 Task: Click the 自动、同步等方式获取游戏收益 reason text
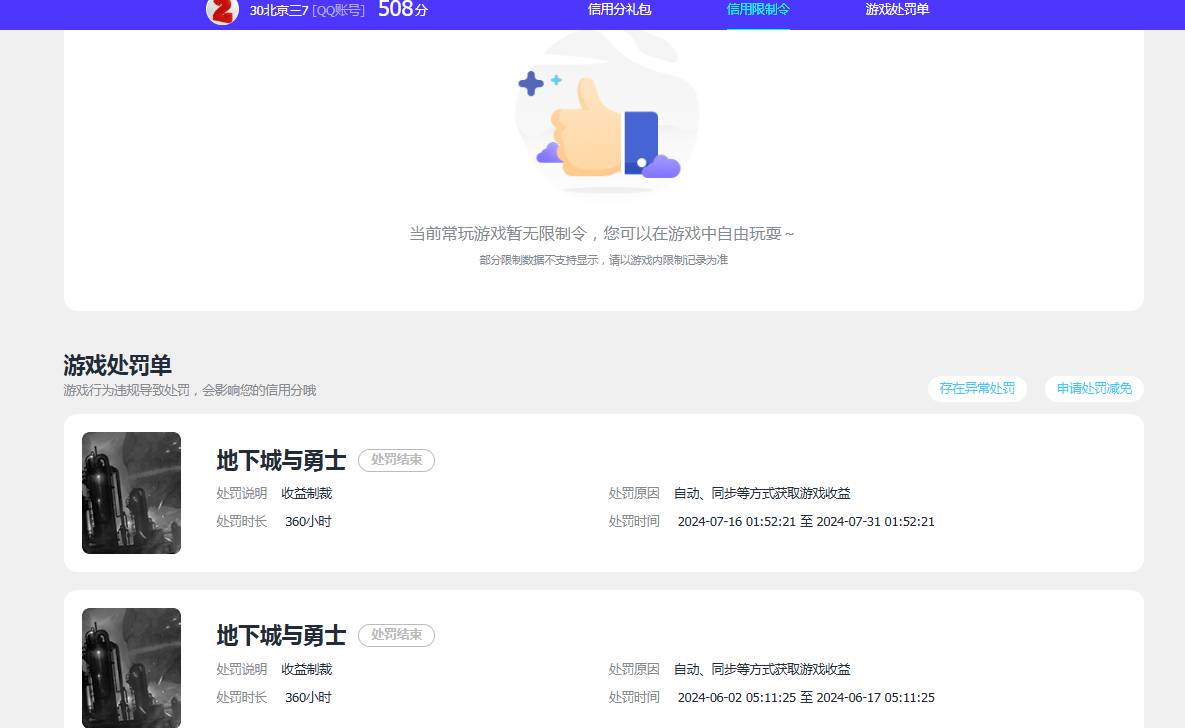(763, 493)
